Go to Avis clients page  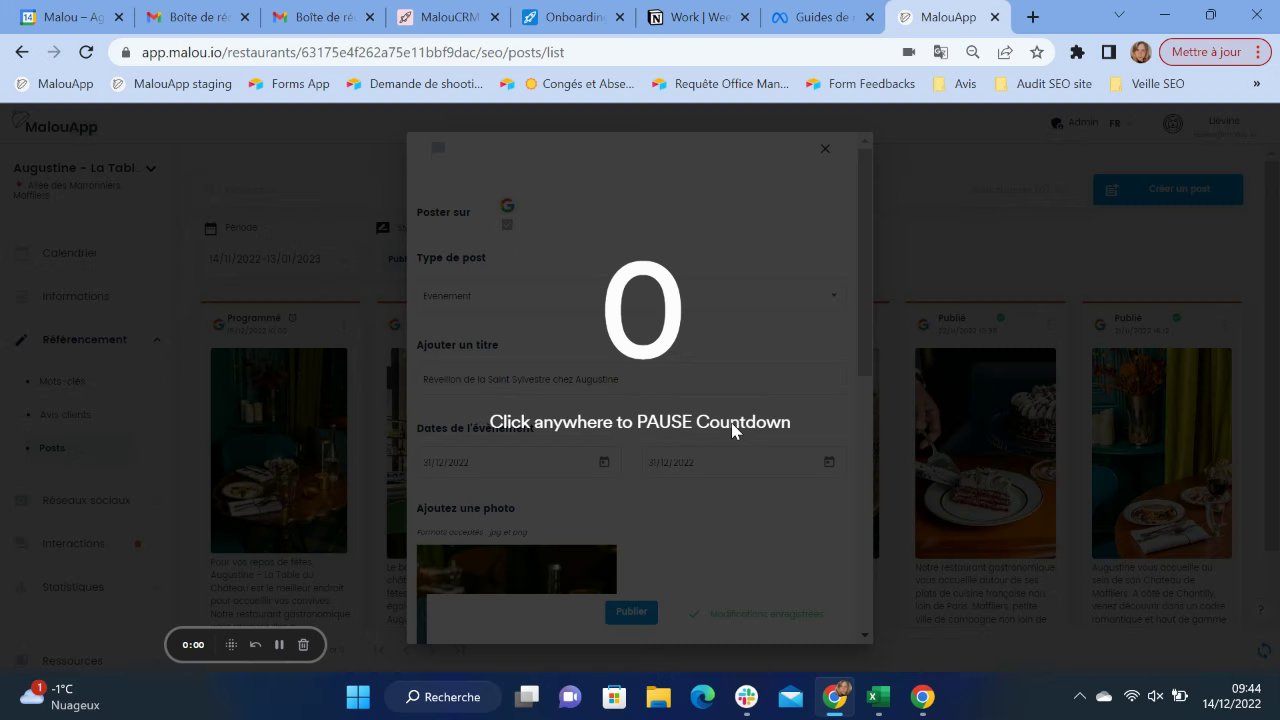65,415
